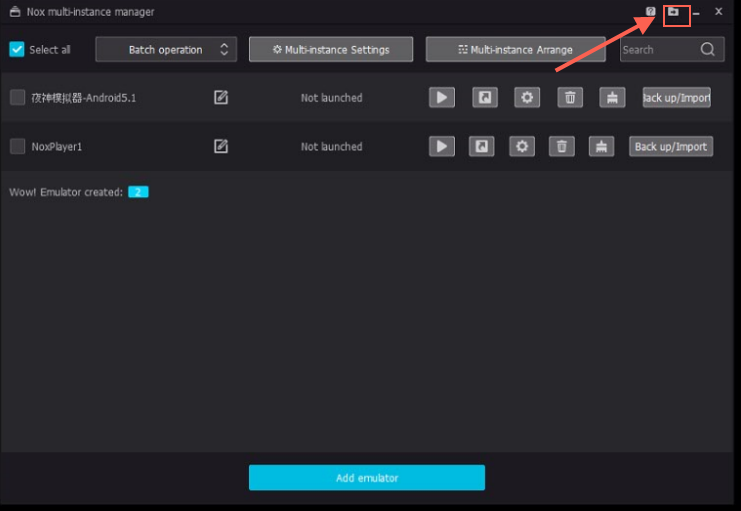Open the folder icon in title bar
The width and height of the screenshot is (741, 511).
click(x=673, y=11)
